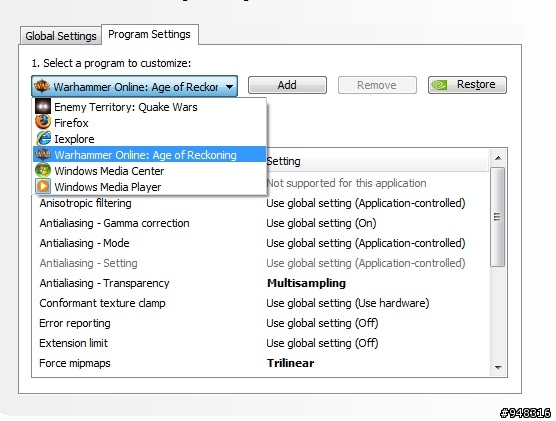This screenshot has width=556, height=421.
Task: Open the Extension limit value Use global setting (Off)
Action: coord(322,343)
